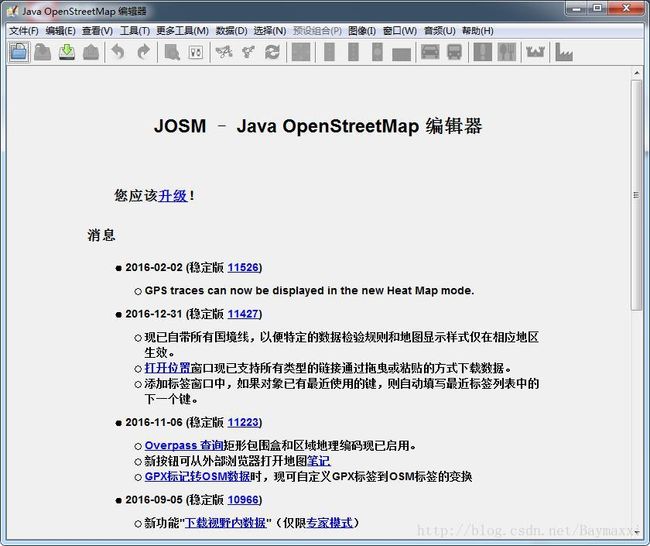Click the 消息 heading text
Screen dimensions: 650x546
[x=101, y=235]
